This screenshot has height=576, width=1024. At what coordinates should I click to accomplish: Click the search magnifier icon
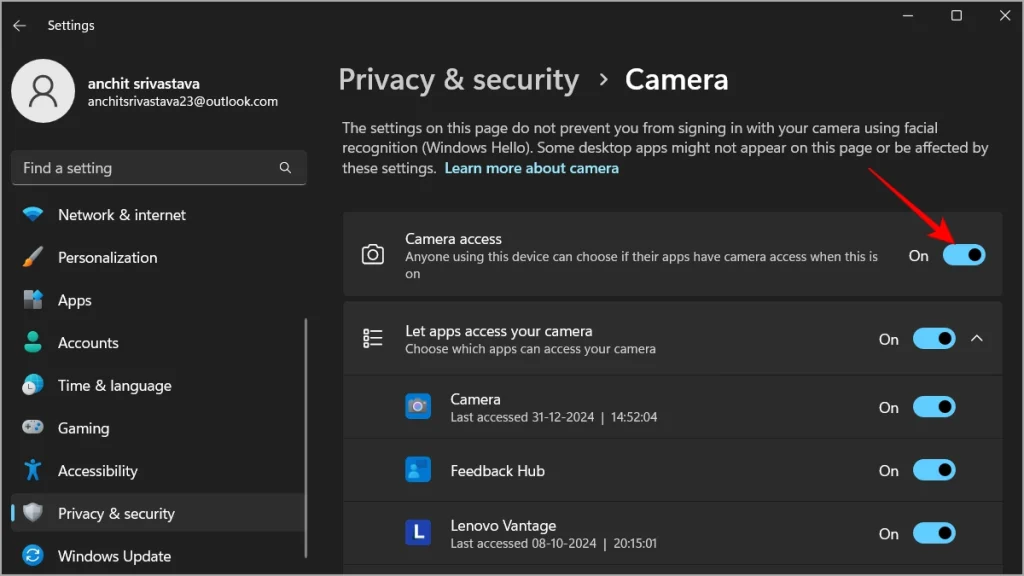coord(285,168)
